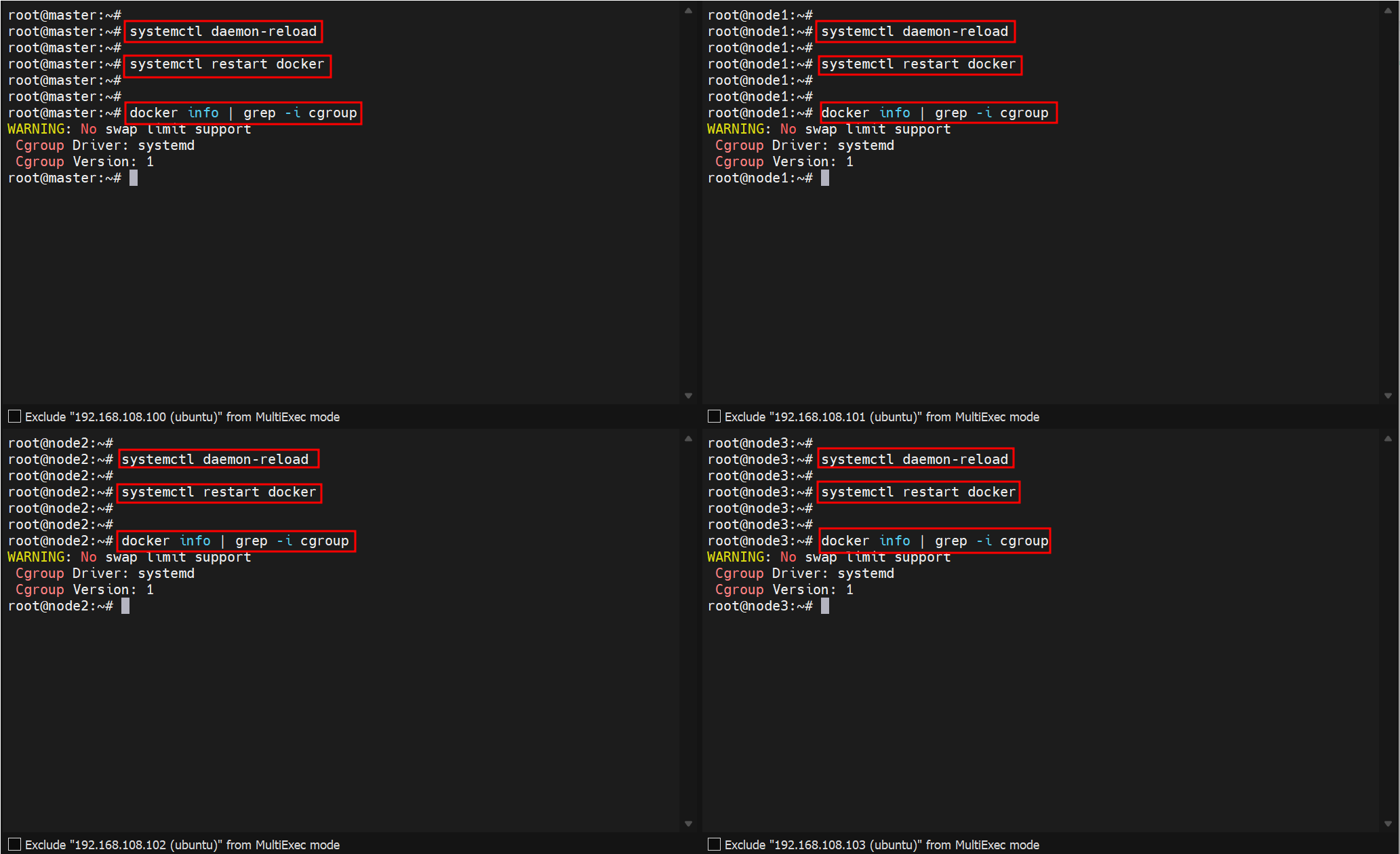1400x854 pixels.
Task: Click scroll-down arrow in node2 terminal pane
Action: point(688,823)
